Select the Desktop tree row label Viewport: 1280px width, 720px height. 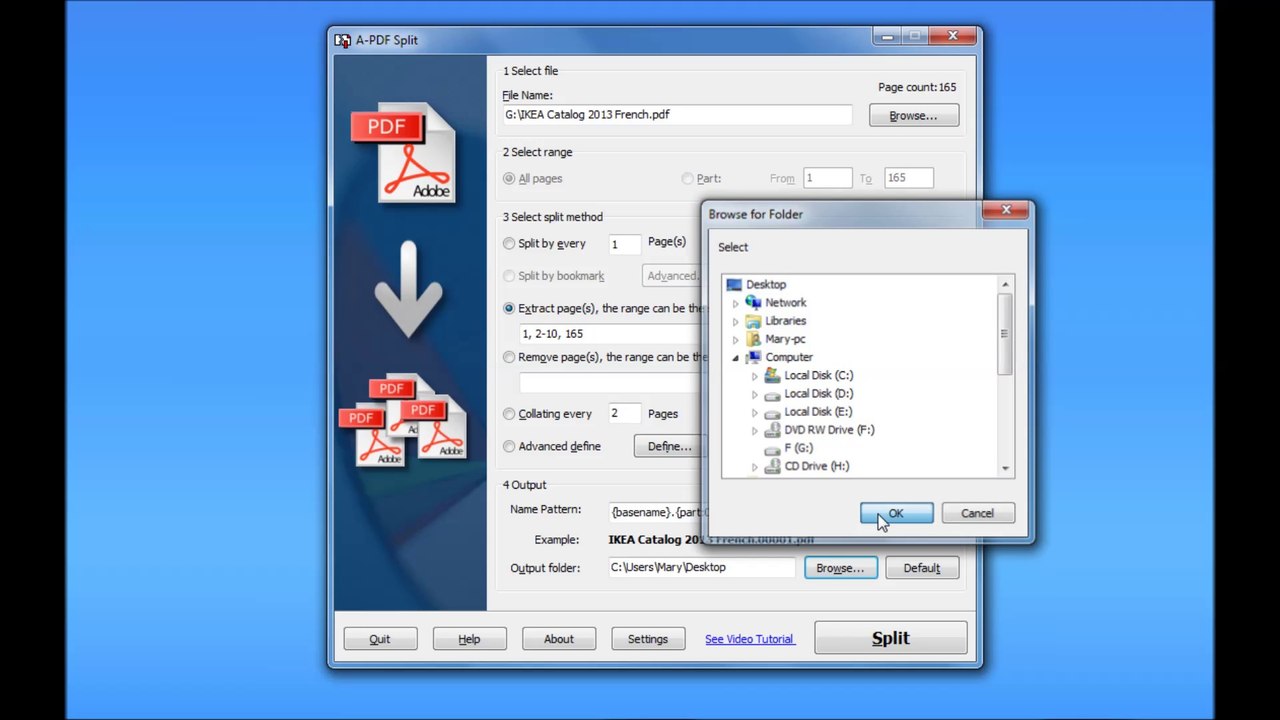pos(766,285)
